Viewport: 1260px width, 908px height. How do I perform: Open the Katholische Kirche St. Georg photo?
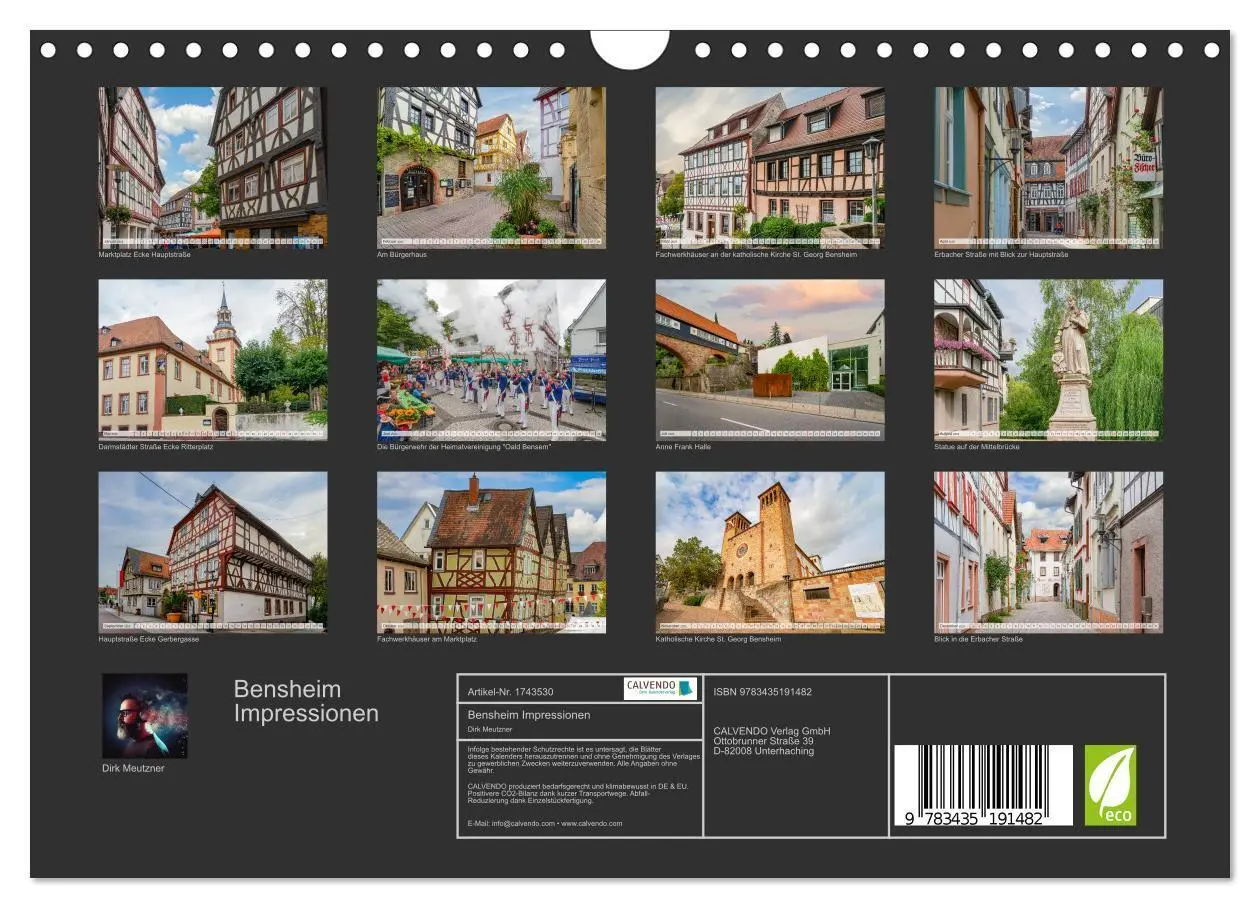point(770,552)
